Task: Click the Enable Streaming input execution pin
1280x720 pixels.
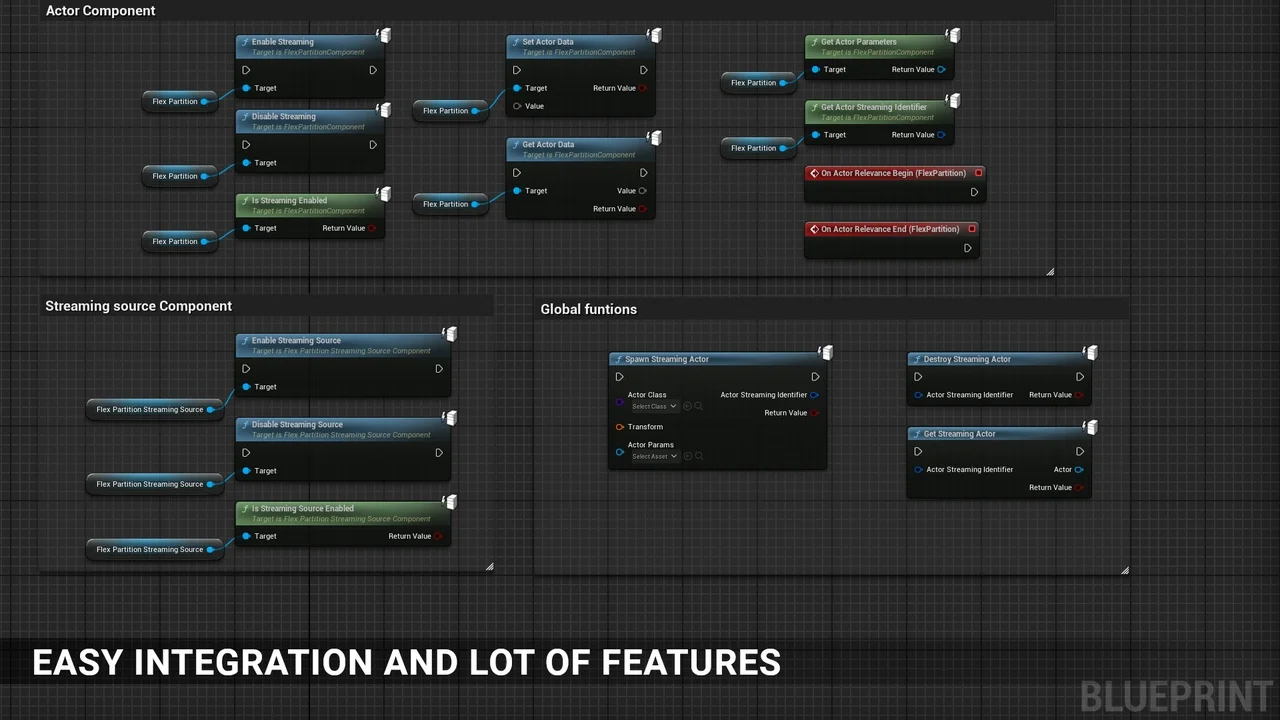Action: click(x=246, y=70)
